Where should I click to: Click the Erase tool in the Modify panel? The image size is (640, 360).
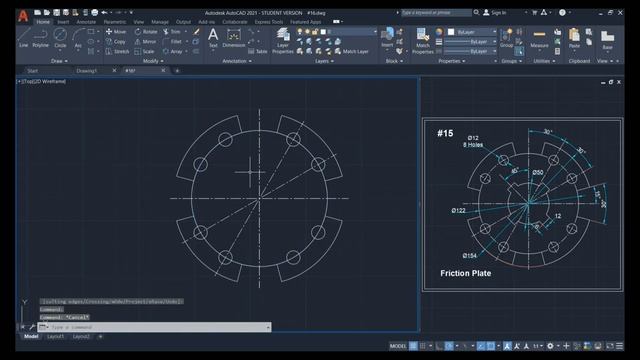[x=196, y=31]
